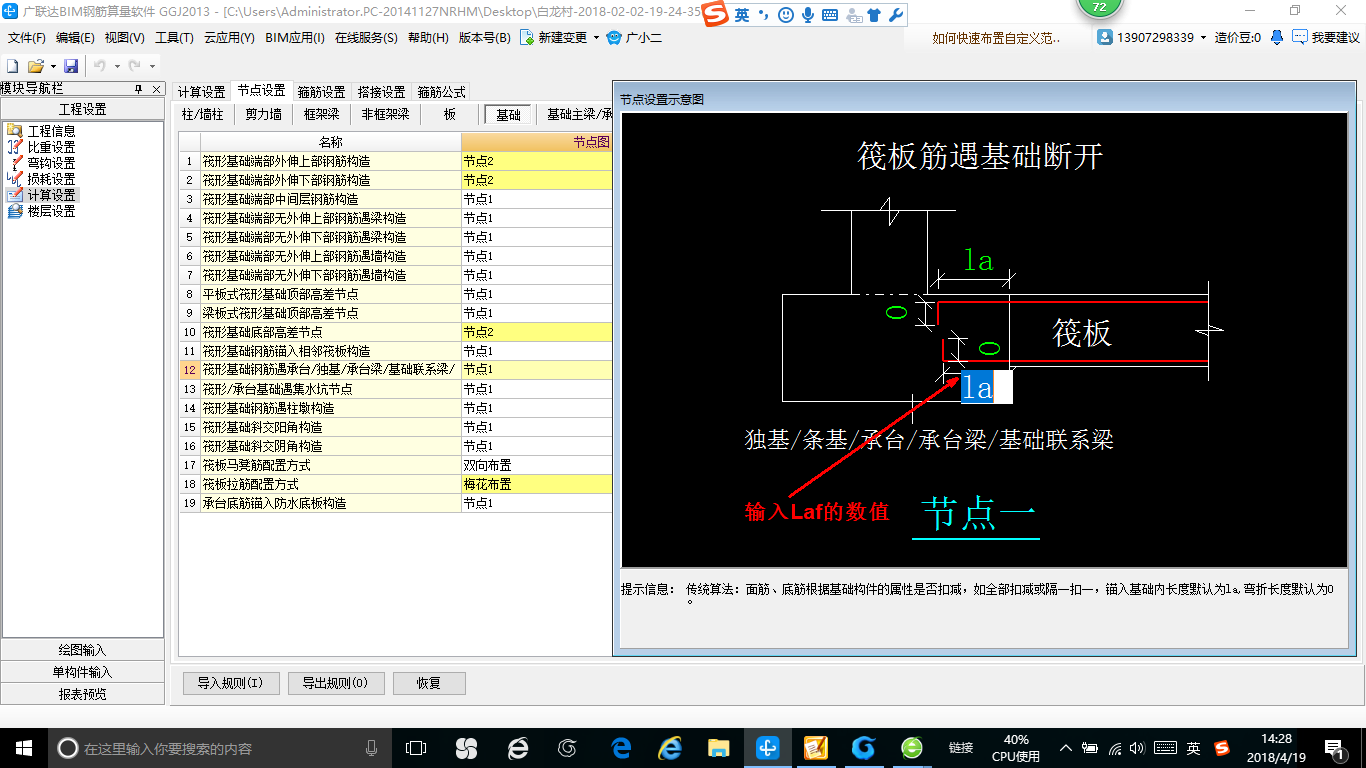Close the 模块导航栏 navigation panel
The height and width of the screenshot is (768, 1366).
156,89
